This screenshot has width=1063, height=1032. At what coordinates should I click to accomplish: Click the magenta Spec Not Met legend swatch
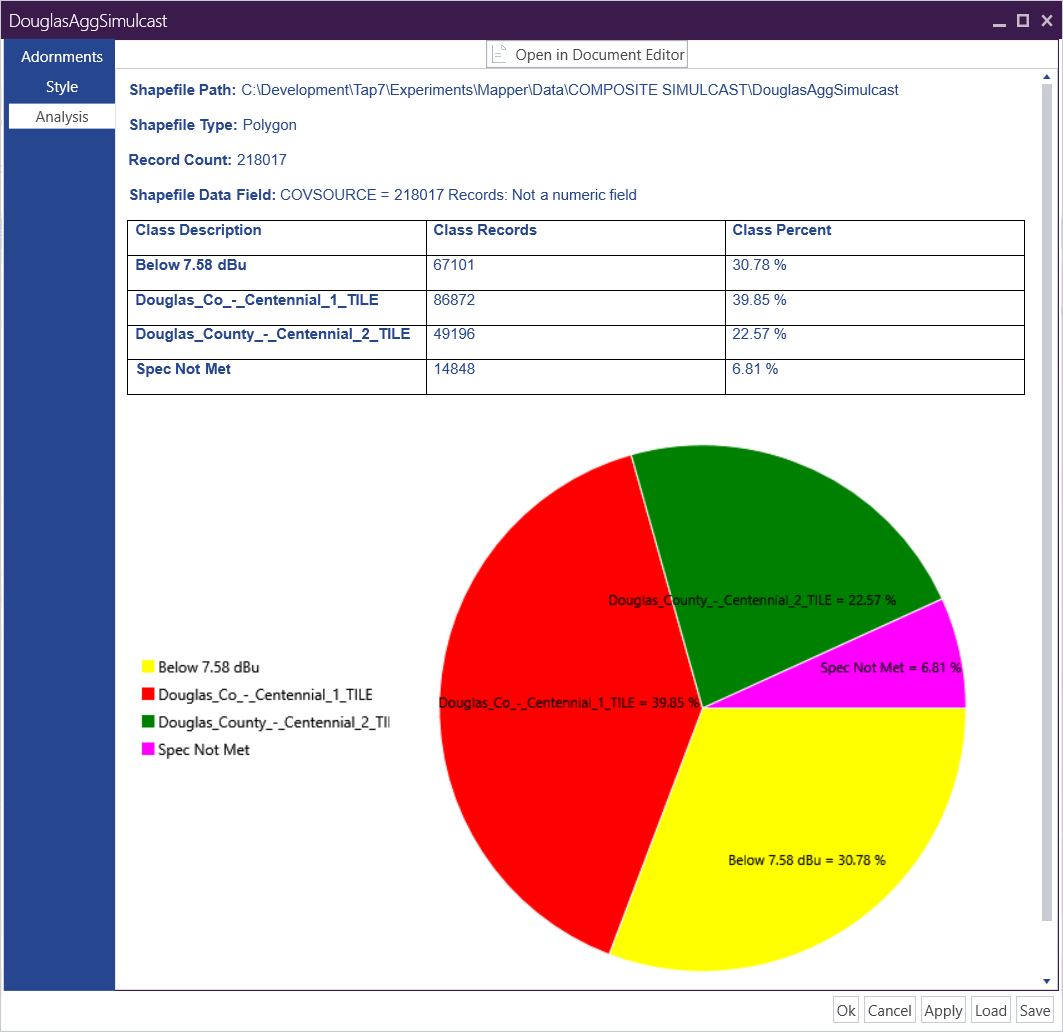click(148, 749)
